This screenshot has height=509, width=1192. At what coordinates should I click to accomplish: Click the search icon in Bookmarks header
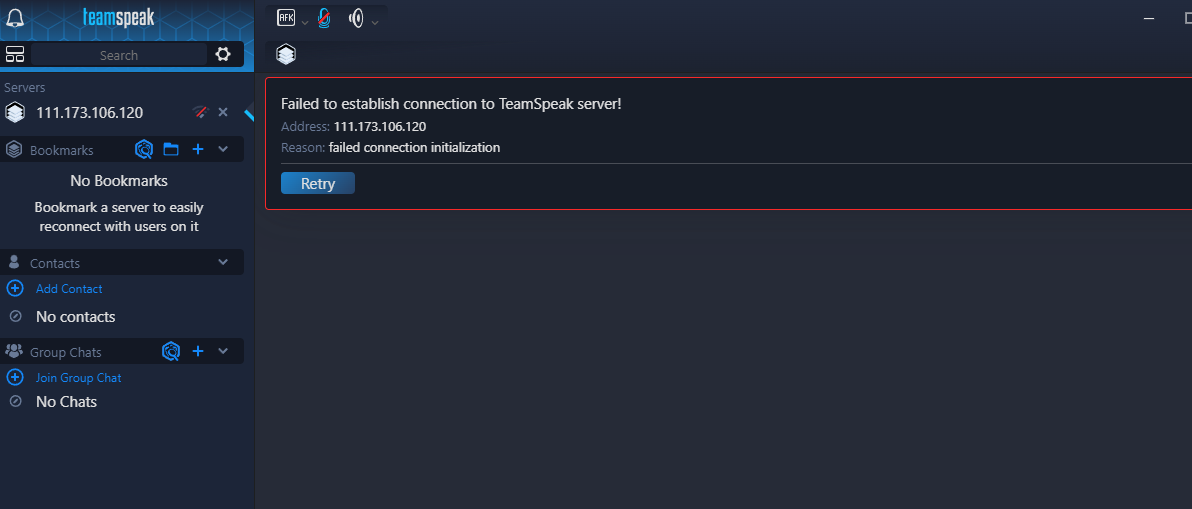tap(144, 150)
